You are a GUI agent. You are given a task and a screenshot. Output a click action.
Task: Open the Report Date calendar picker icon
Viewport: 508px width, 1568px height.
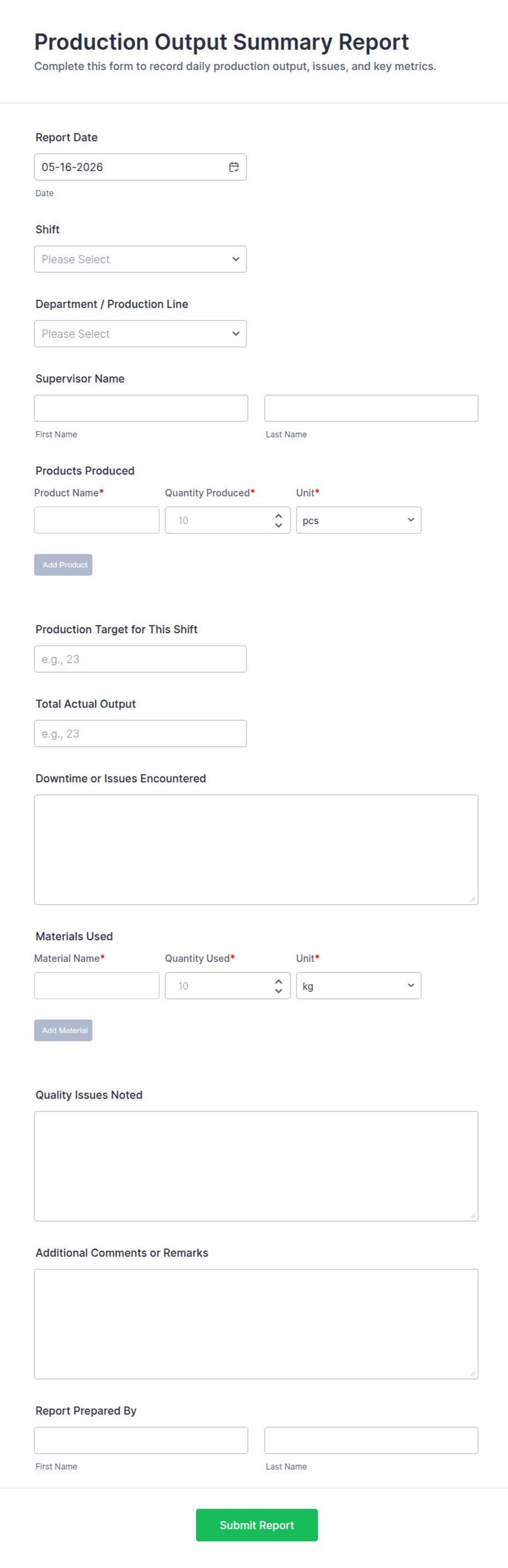click(x=234, y=167)
